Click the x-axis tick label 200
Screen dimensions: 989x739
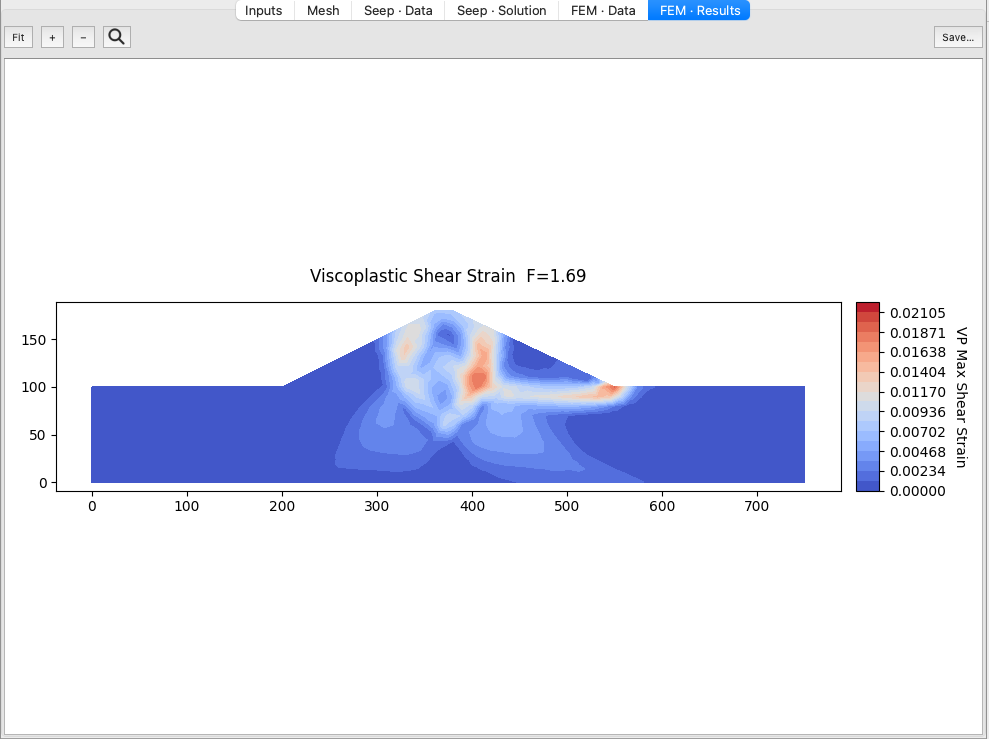coord(282,506)
